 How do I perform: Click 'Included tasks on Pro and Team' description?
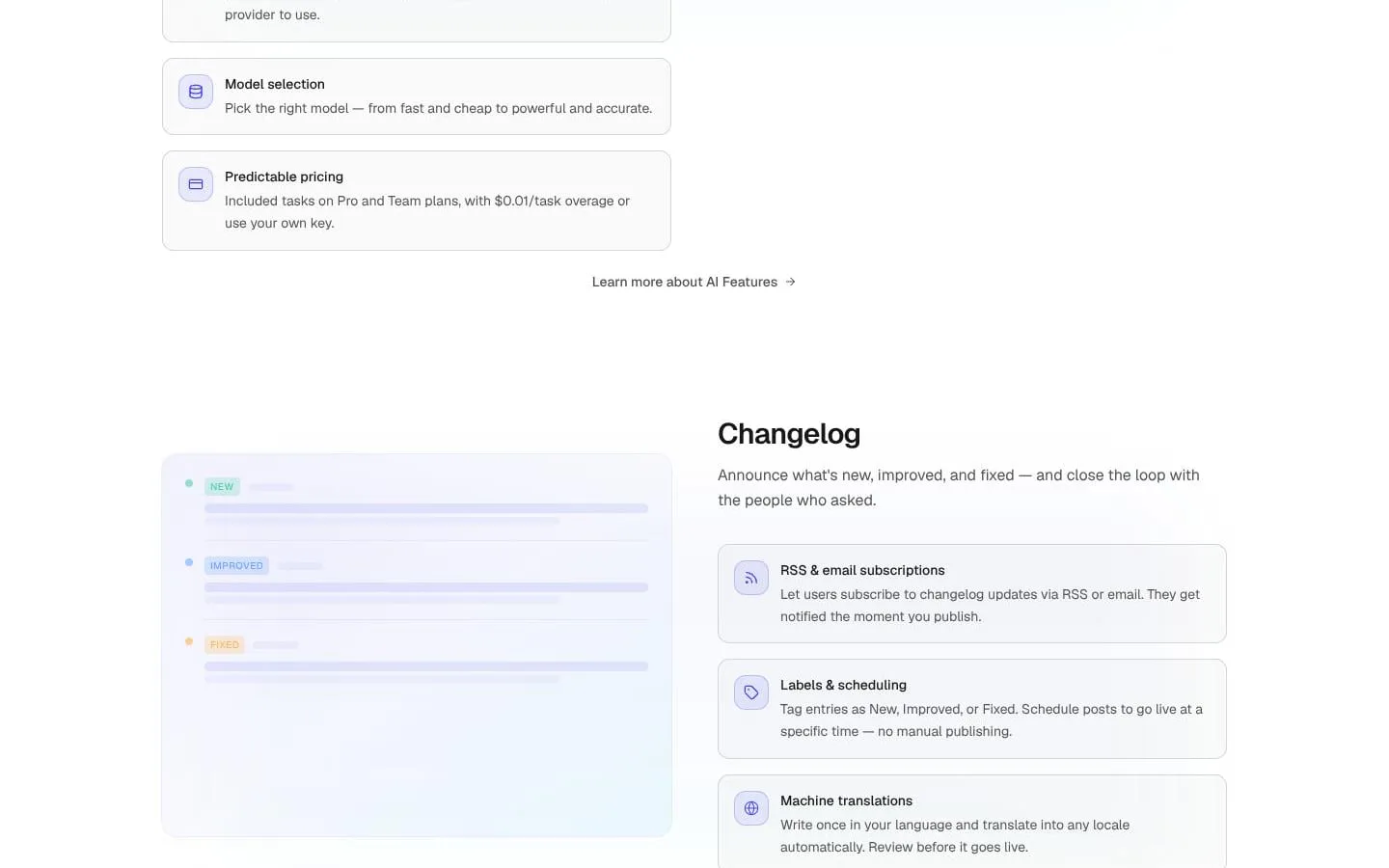coord(427,212)
